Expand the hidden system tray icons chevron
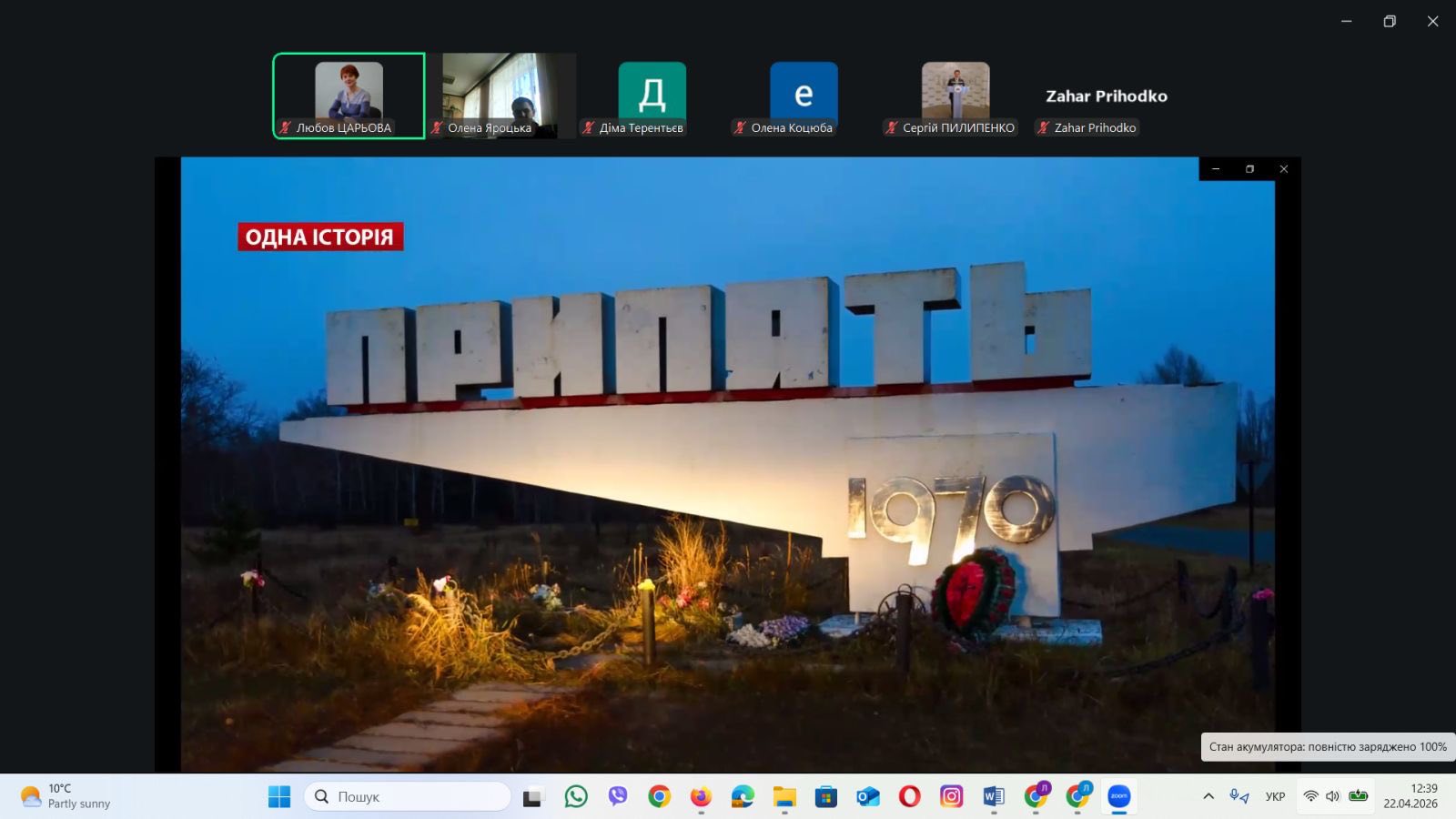 1208,797
